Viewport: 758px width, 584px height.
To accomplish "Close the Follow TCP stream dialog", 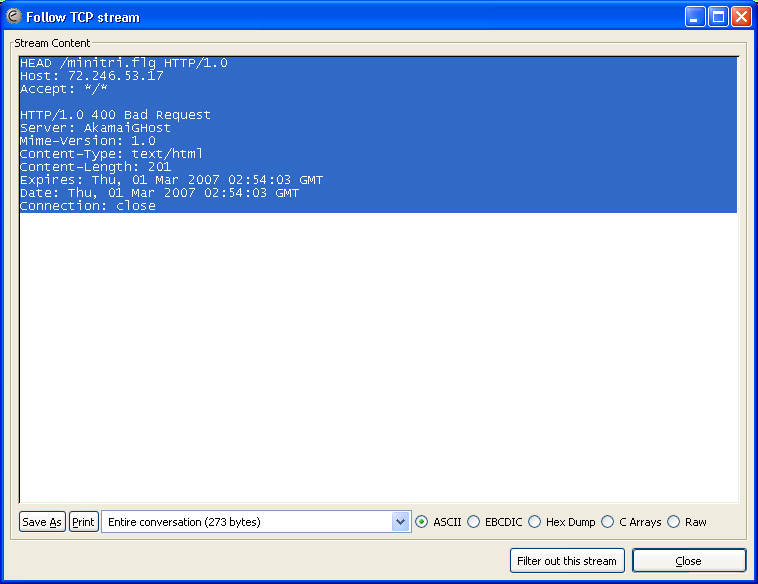I will [689, 561].
